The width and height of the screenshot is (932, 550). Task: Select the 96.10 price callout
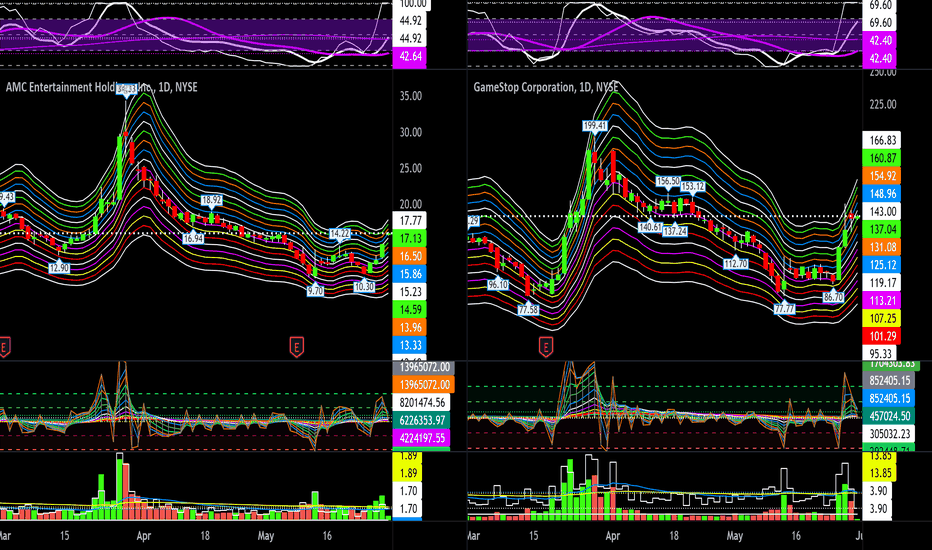[x=498, y=284]
